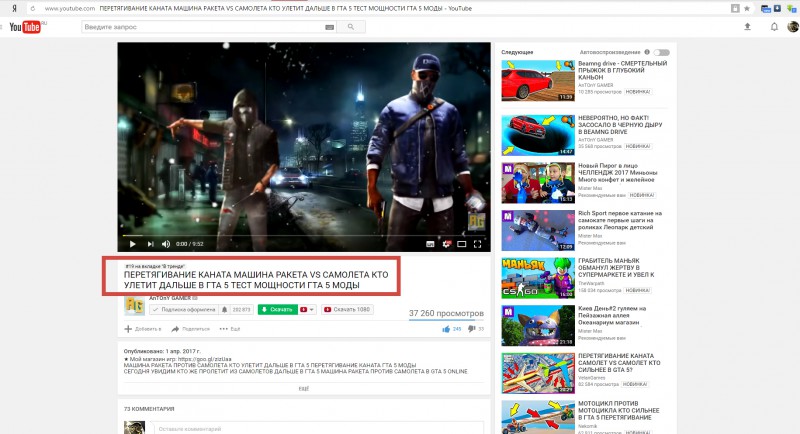Click the upload video arrow icon
Screen dimensions: 800x434
(x=747, y=27)
